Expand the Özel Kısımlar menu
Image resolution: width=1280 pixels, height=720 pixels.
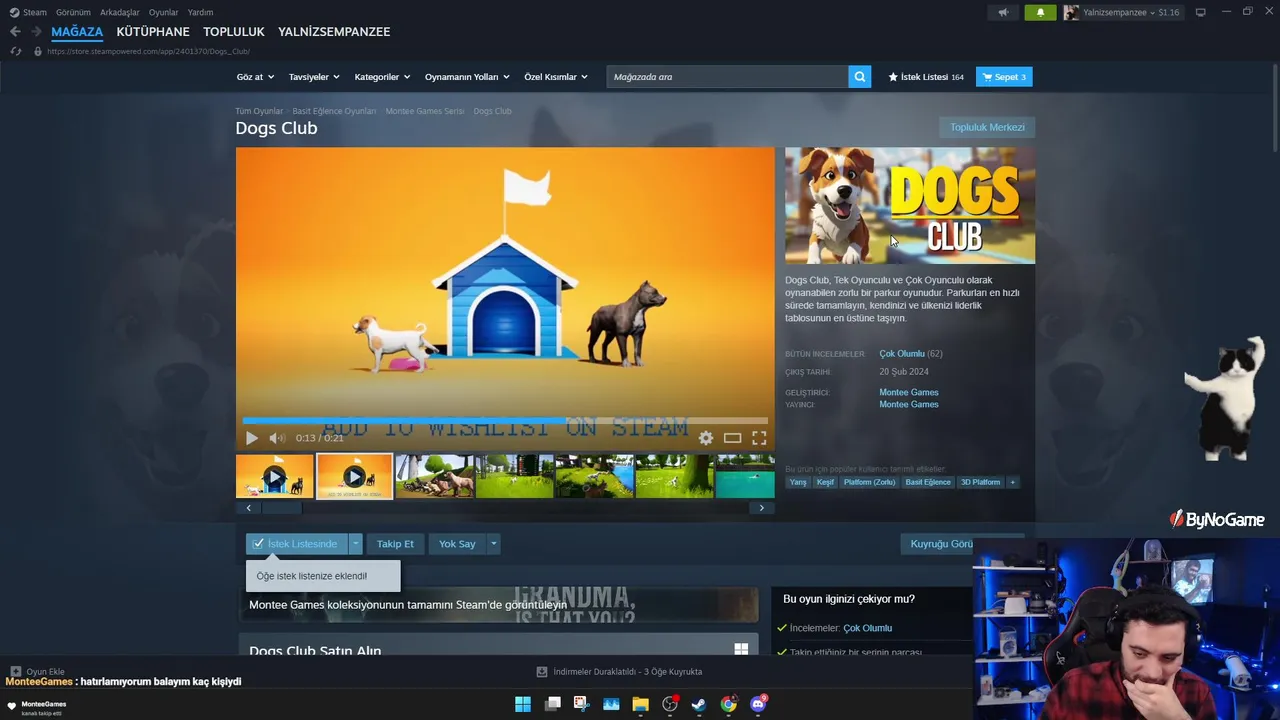click(556, 77)
